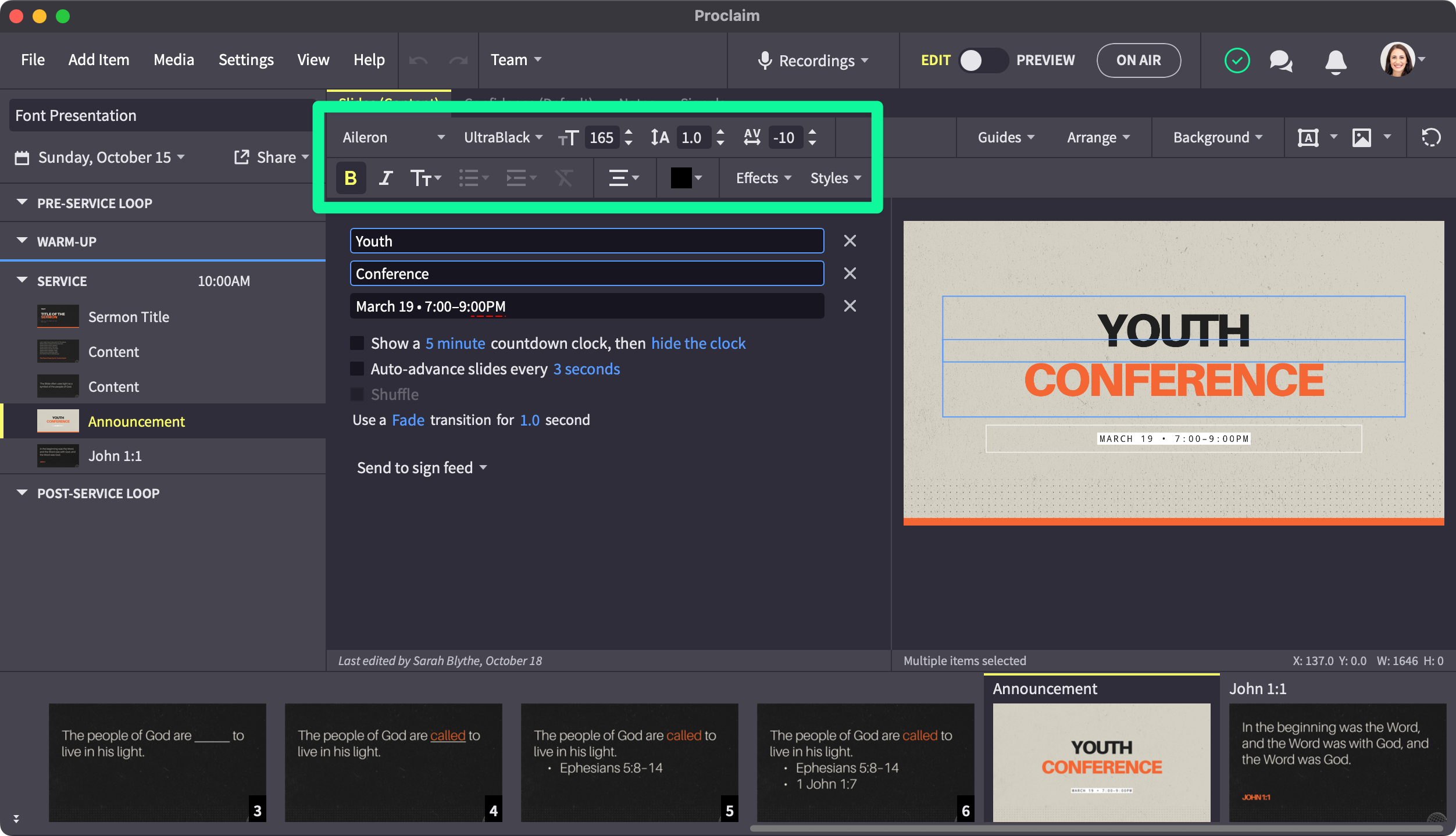Image resolution: width=1456 pixels, height=836 pixels.
Task: Select the John 1:1 slide thumbnail
Action: (1337, 762)
